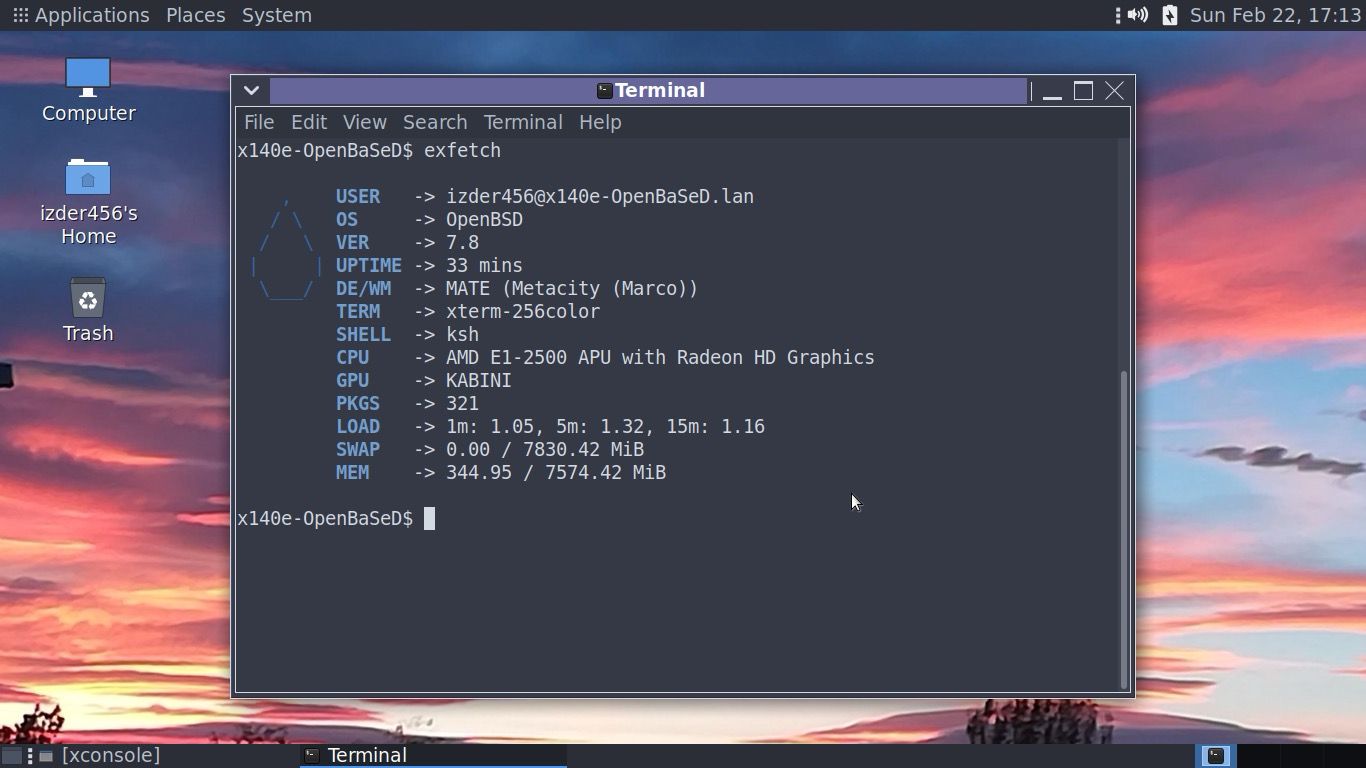
Task: Open the calendar by clicking the clock
Action: (1274, 15)
